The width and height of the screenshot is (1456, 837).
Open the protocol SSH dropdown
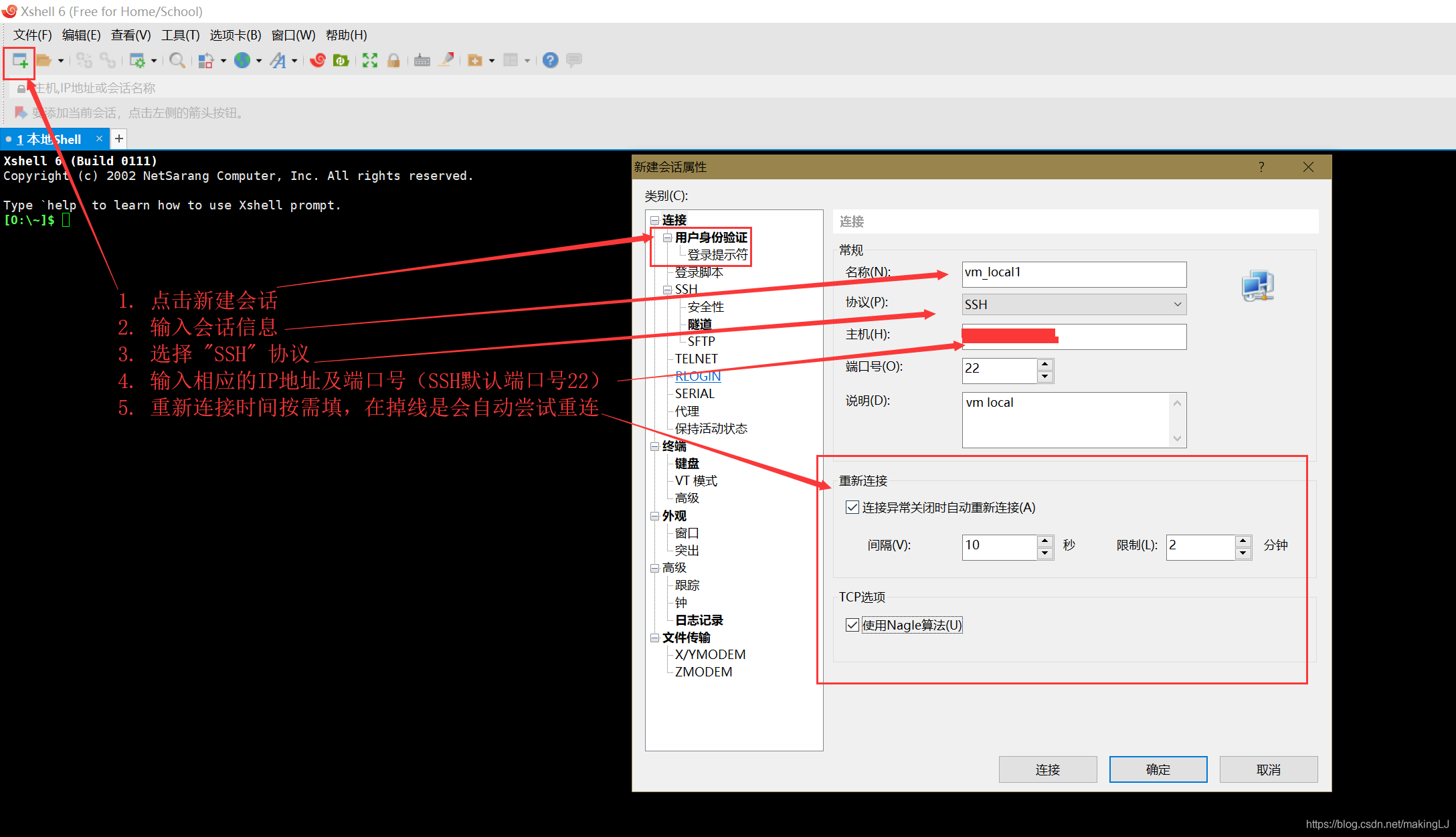1074,304
